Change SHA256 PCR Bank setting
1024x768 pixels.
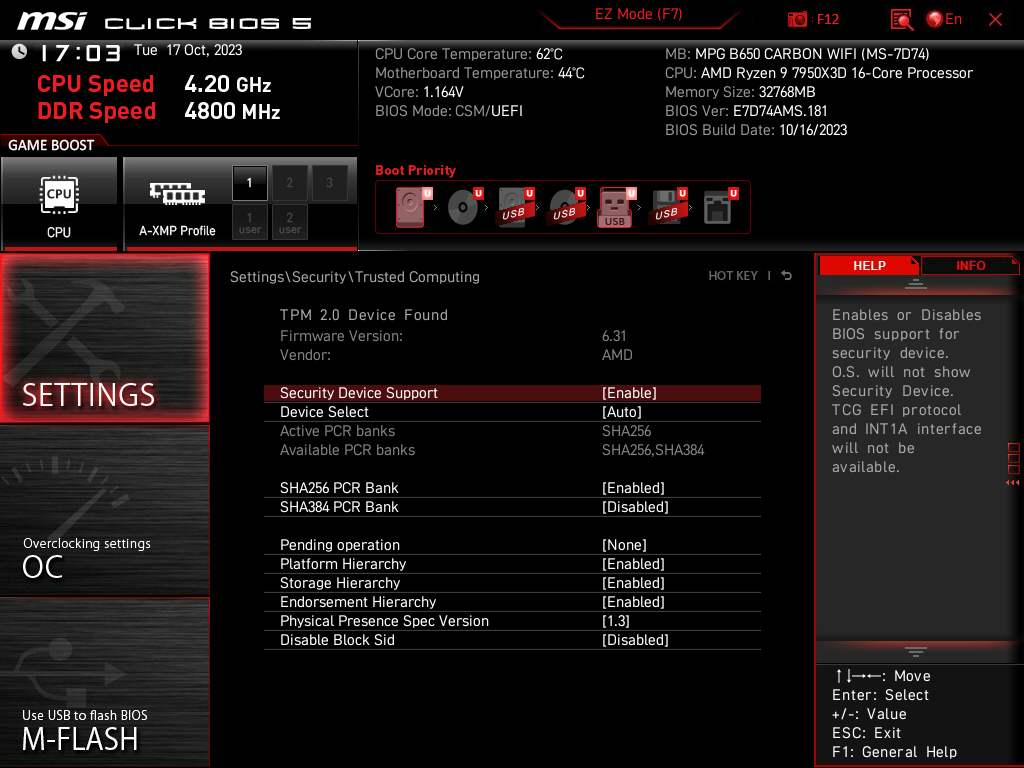[x=512, y=488]
